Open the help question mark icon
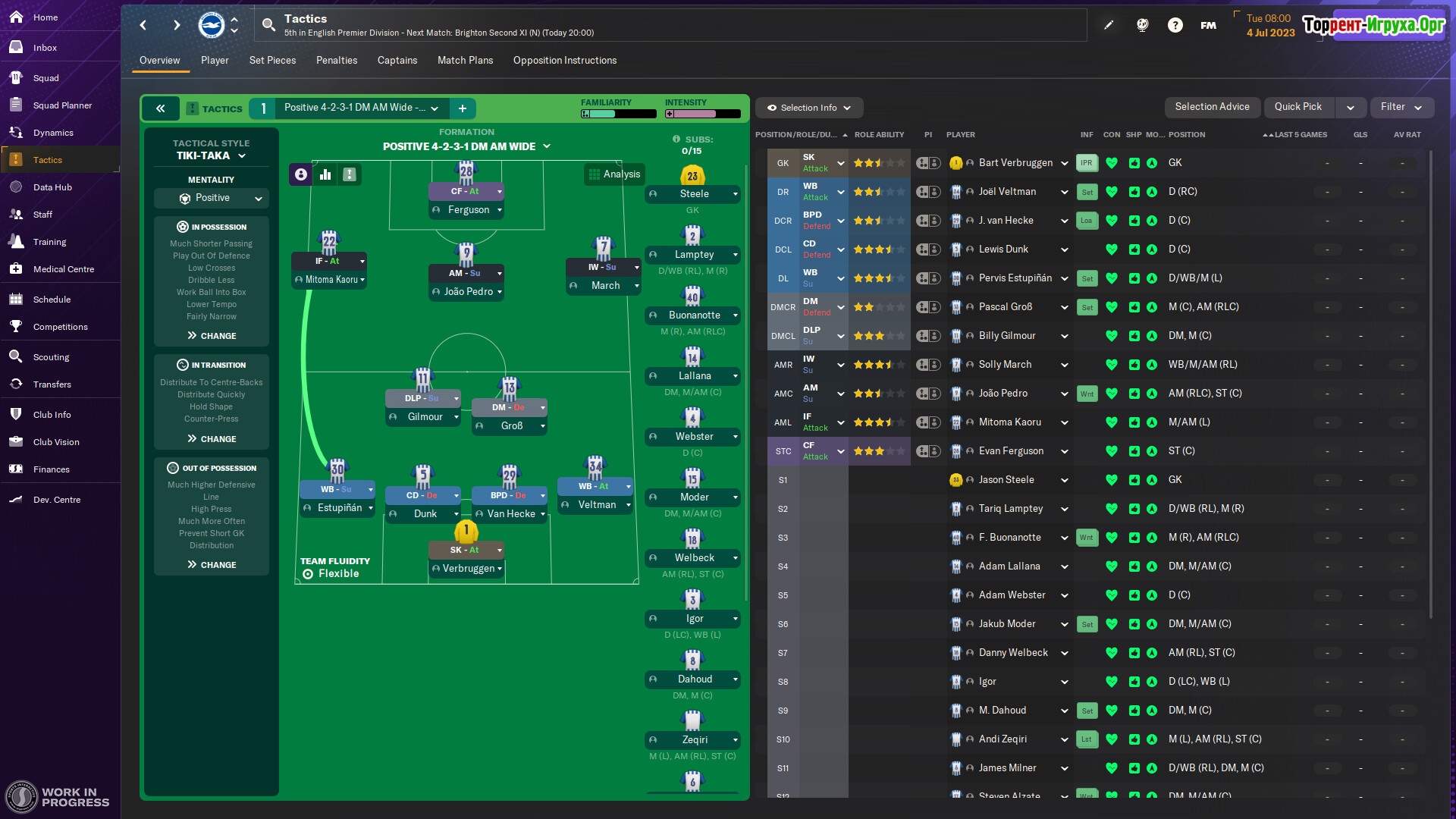Screen dimensions: 1456x819 (1175, 25)
